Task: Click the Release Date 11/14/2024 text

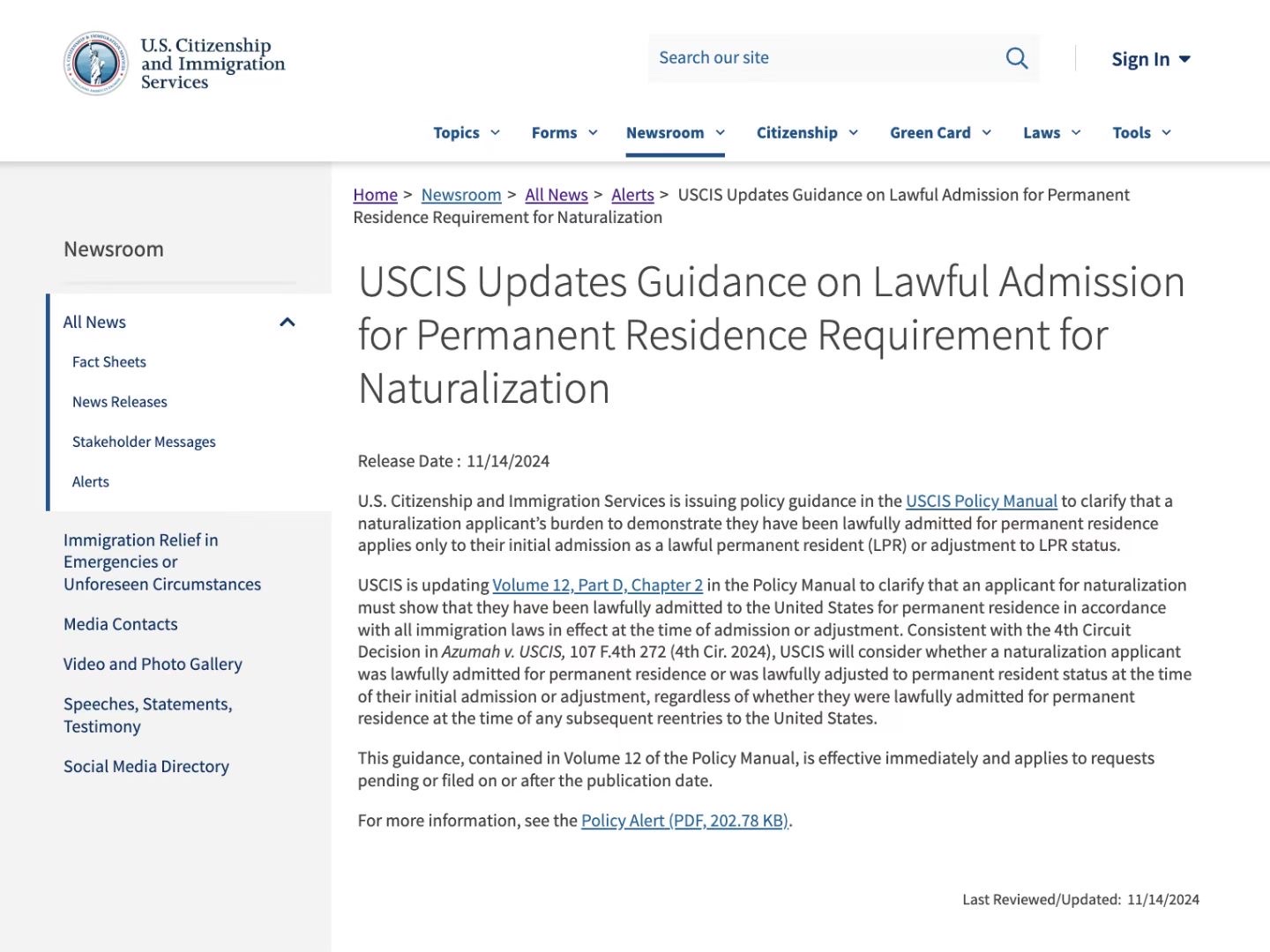Action: (x=454, y=461)
